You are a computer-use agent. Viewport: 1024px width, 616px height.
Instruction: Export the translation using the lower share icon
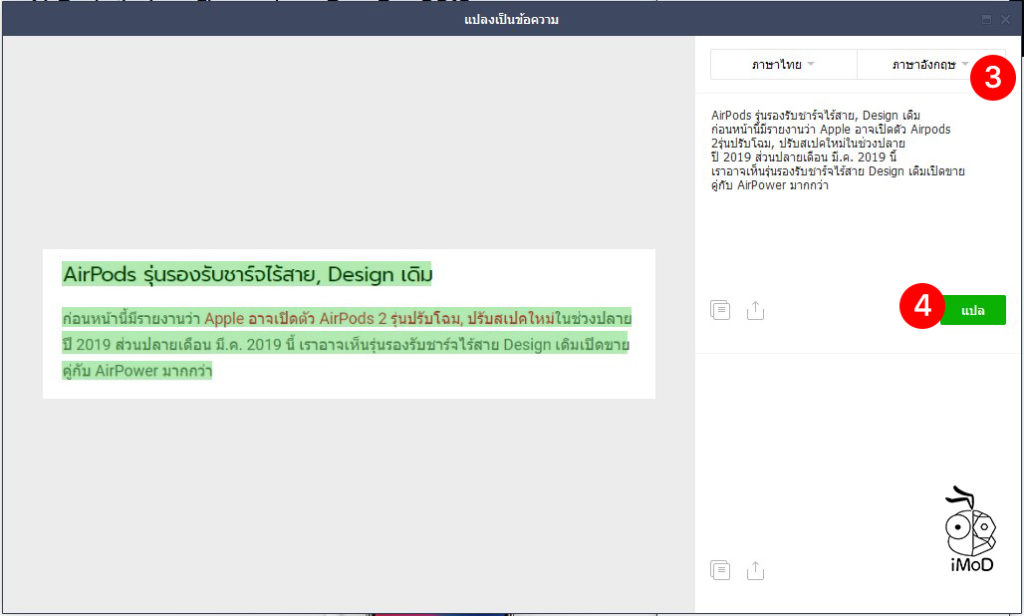point(756,570)
